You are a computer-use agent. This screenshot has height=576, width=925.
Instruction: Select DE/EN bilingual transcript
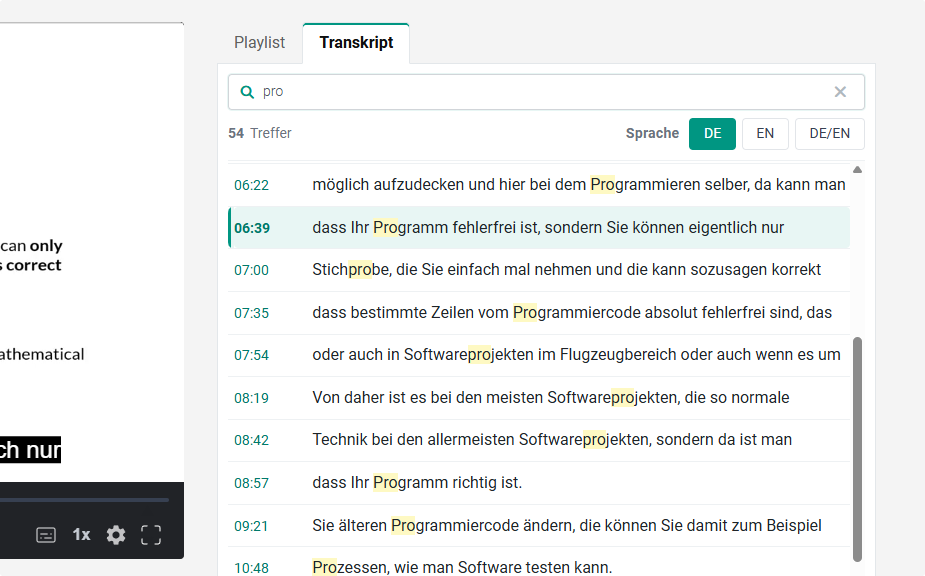point(829,134)
